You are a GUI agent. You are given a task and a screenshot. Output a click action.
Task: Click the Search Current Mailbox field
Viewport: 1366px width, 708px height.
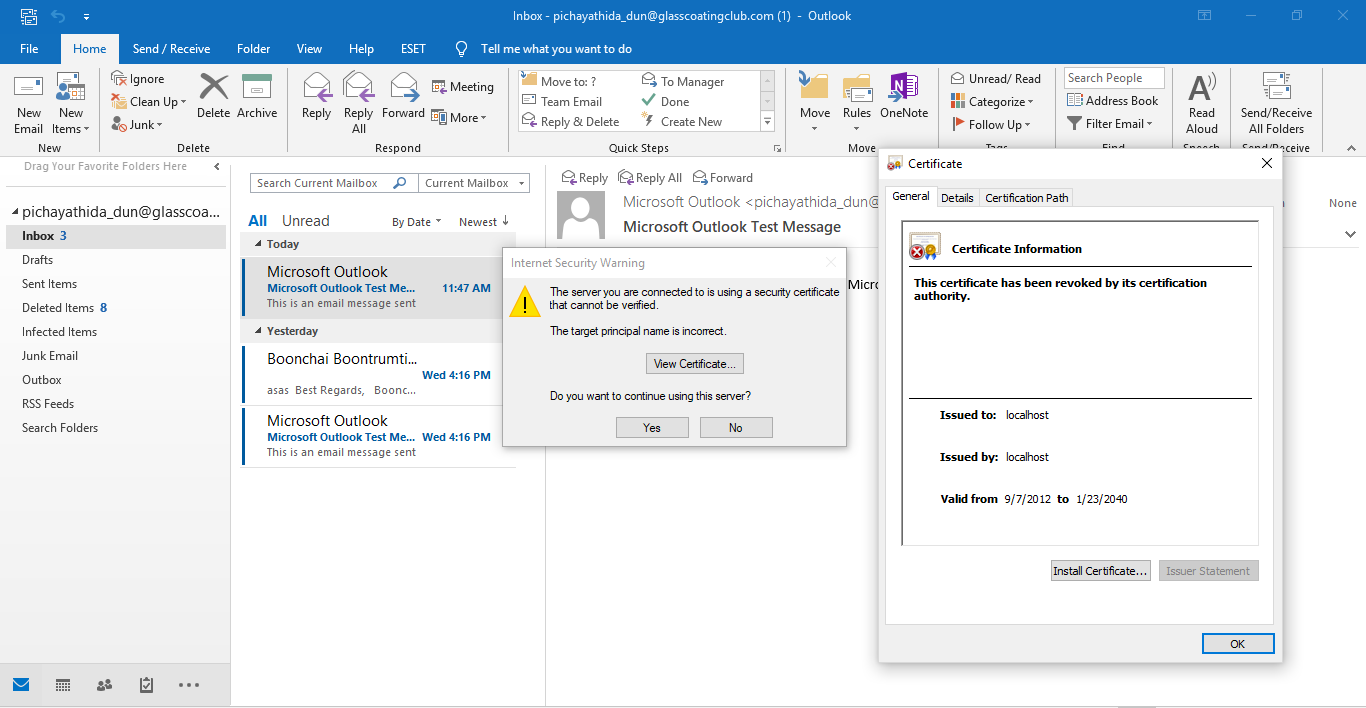click(x=333, y=183)
